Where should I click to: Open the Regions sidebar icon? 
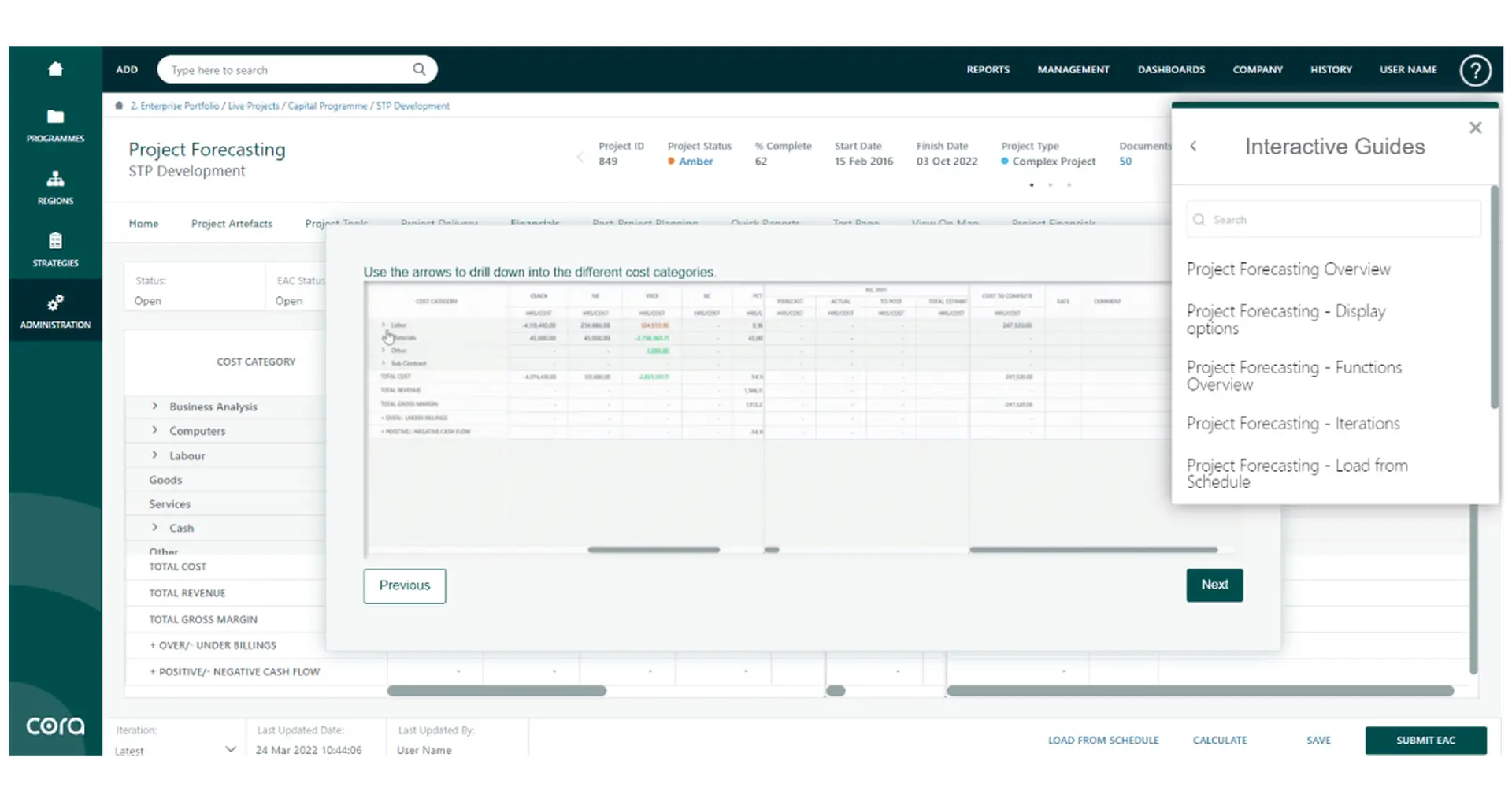point(55,180)
